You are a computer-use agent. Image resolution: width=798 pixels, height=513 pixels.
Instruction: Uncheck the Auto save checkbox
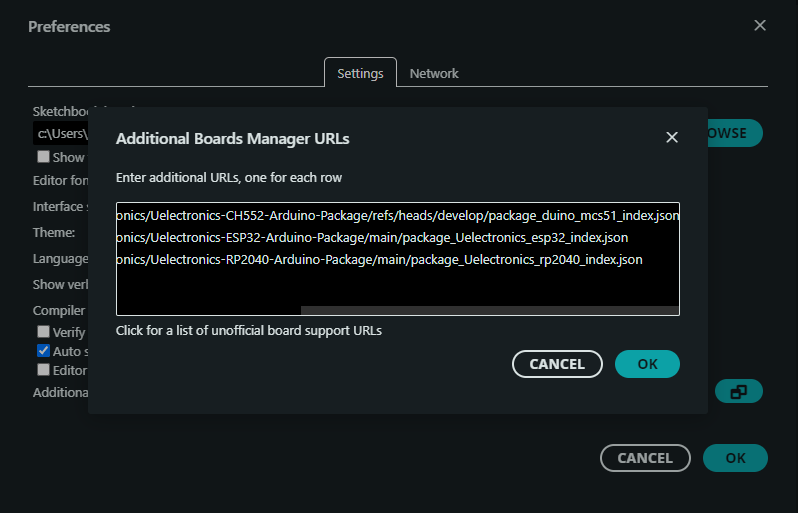coord(43,351)
